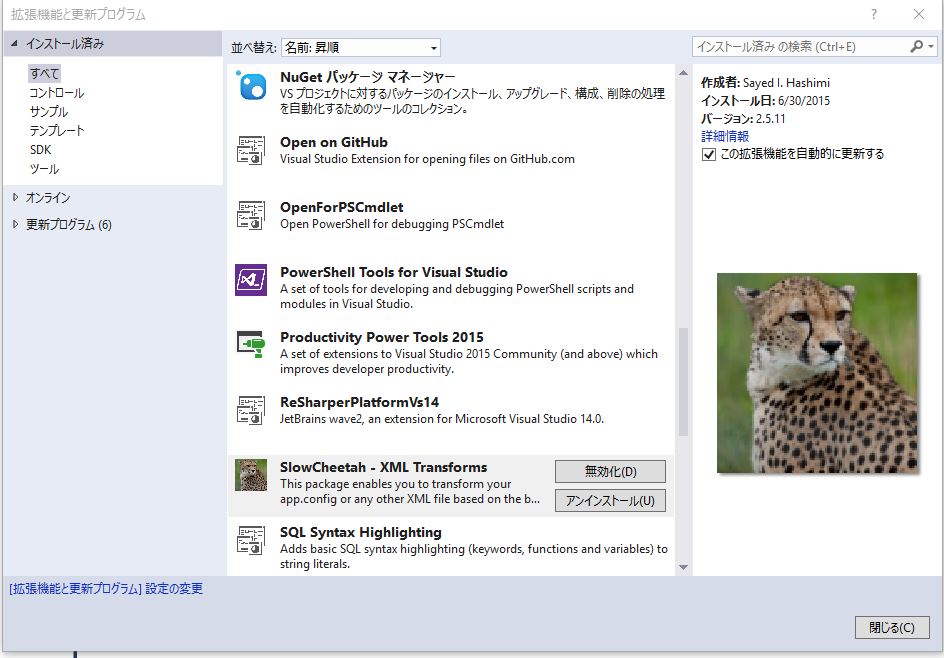Toggle automatic update checkbox for this extension

point(709,155)
